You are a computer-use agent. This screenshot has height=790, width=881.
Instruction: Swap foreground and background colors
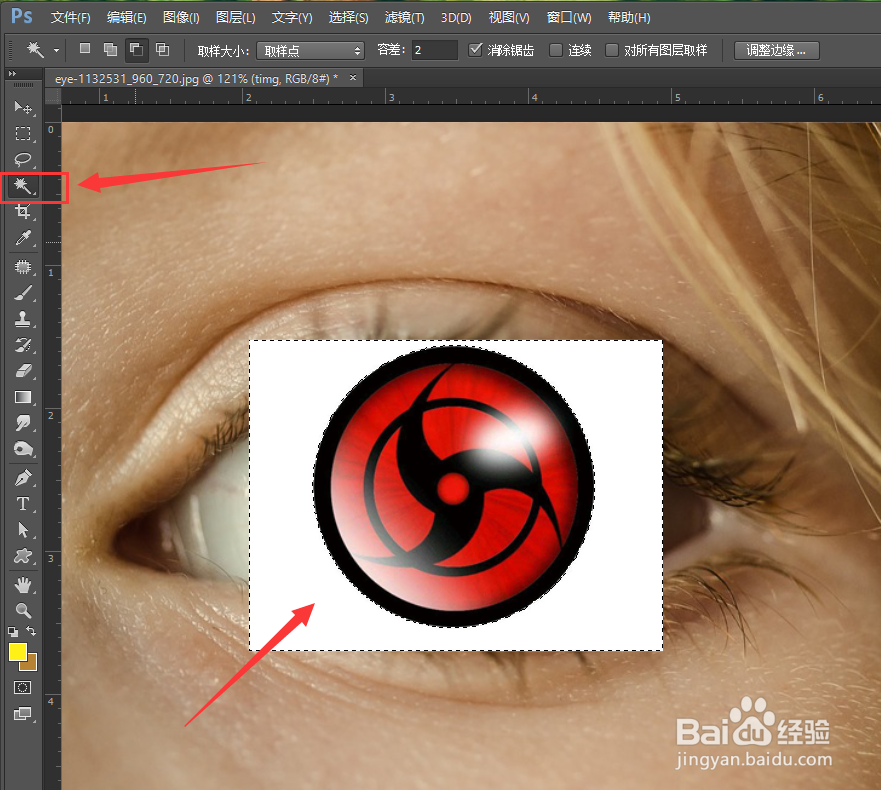click(31, 632)
